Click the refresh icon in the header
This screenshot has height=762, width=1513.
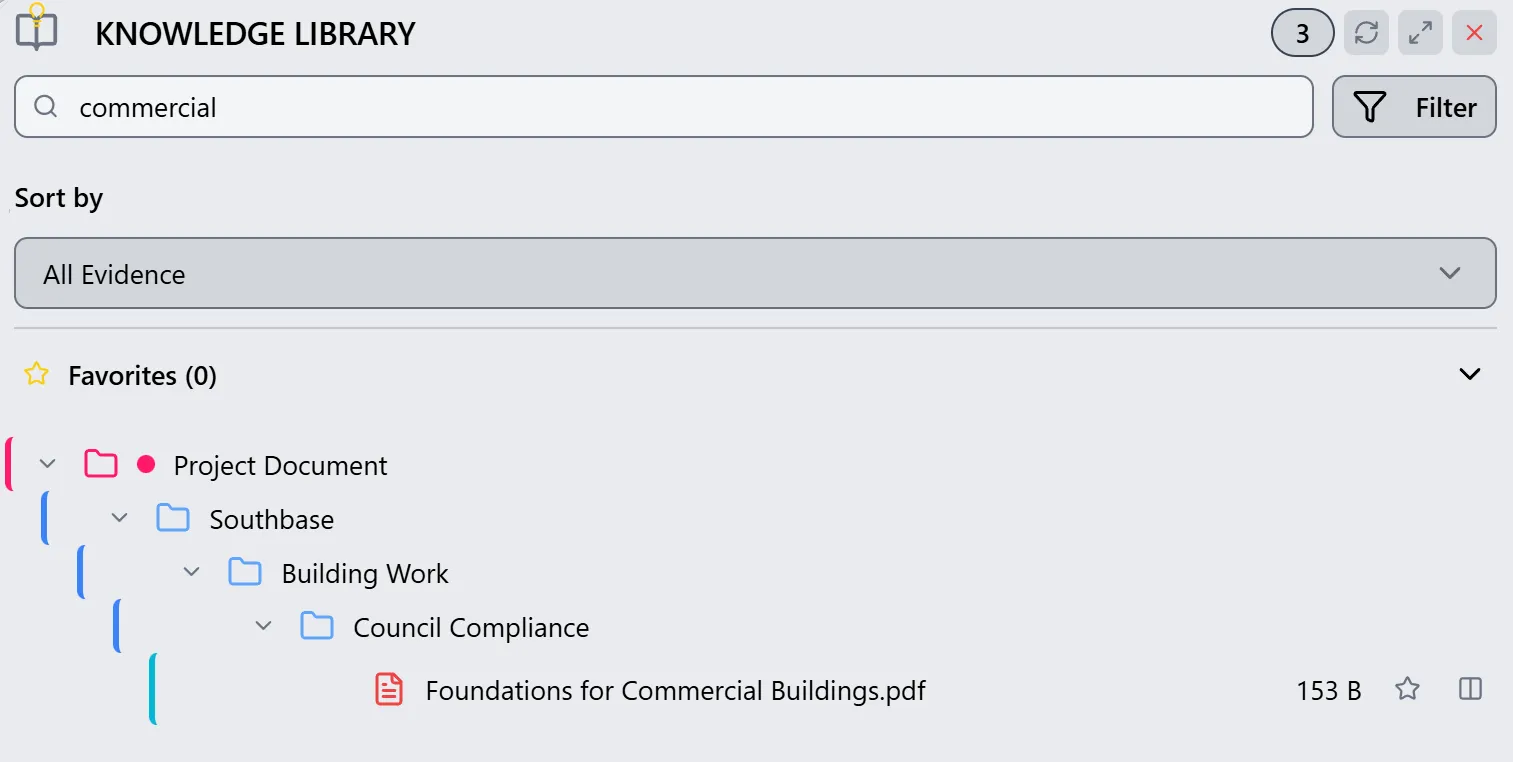pos(1366,33)
